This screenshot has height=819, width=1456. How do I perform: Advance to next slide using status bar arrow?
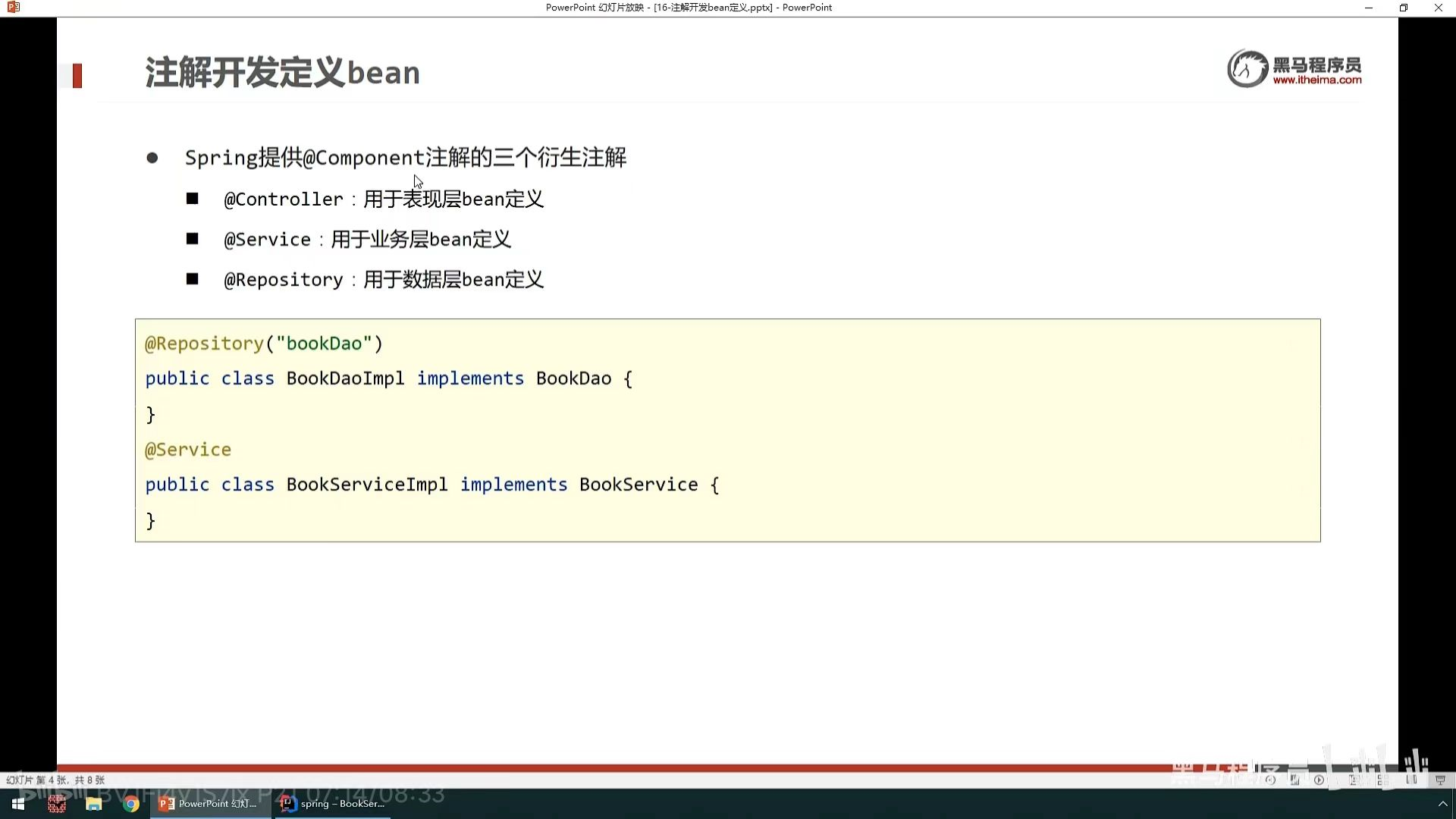(1319, 780)
